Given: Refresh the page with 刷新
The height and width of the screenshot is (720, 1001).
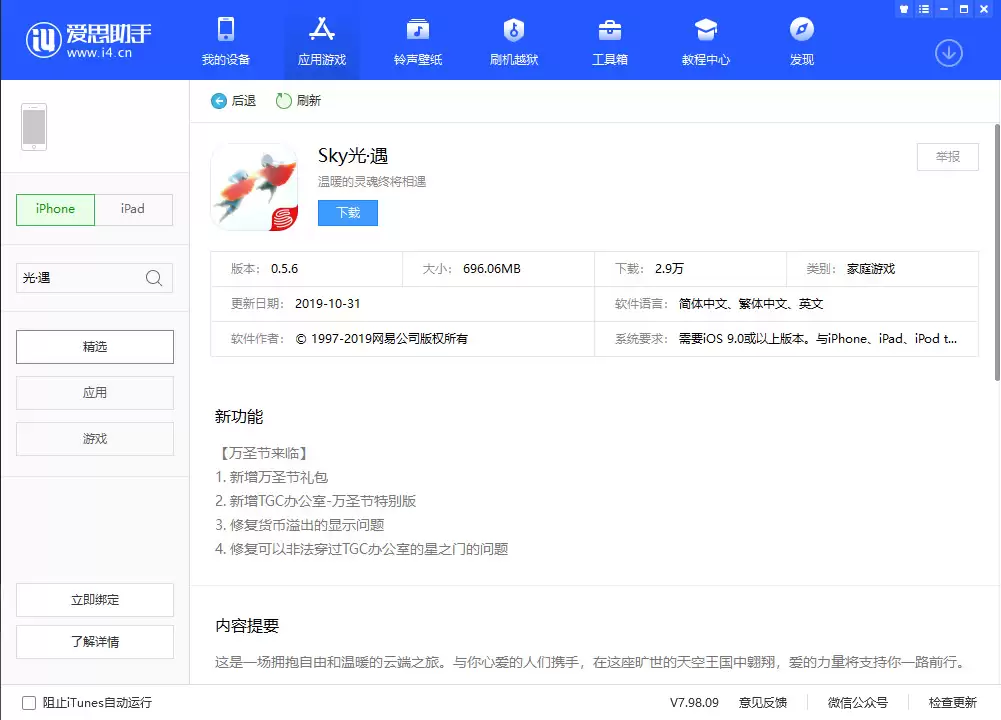Looking at the screenshot, I should (298, 101).
